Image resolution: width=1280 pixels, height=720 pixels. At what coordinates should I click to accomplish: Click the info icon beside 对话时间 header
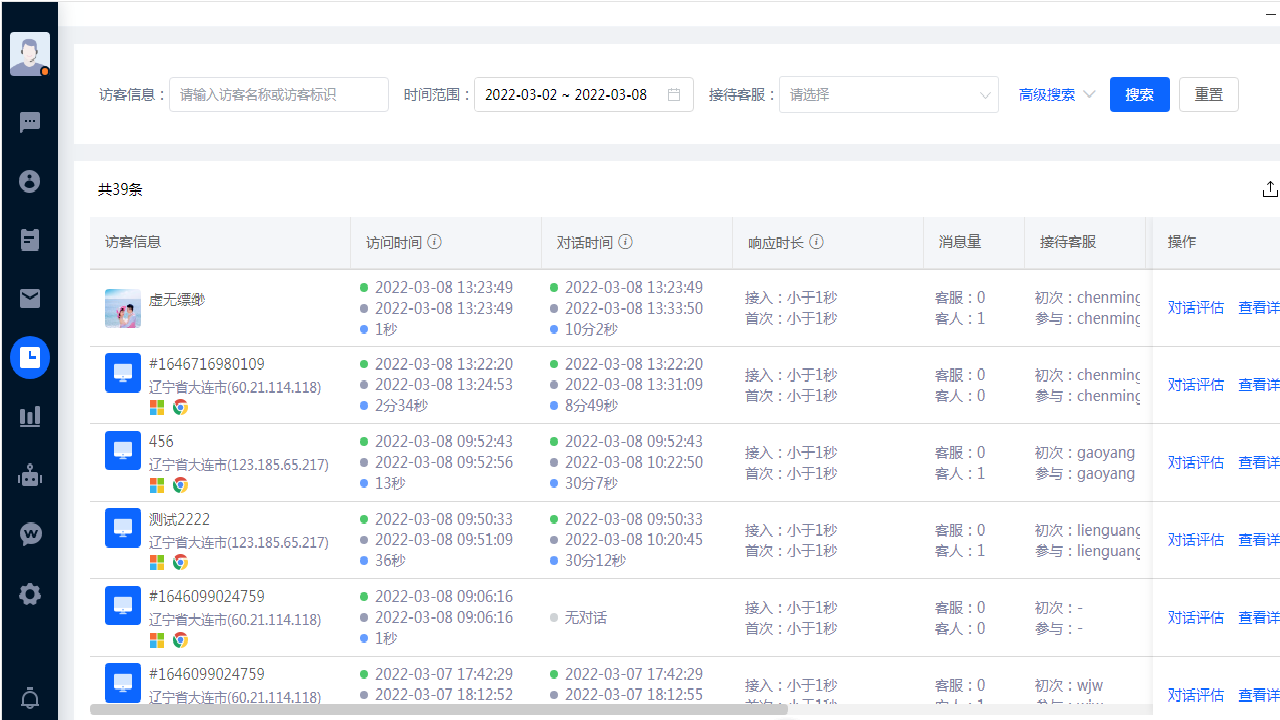click(x=625, y=241)
